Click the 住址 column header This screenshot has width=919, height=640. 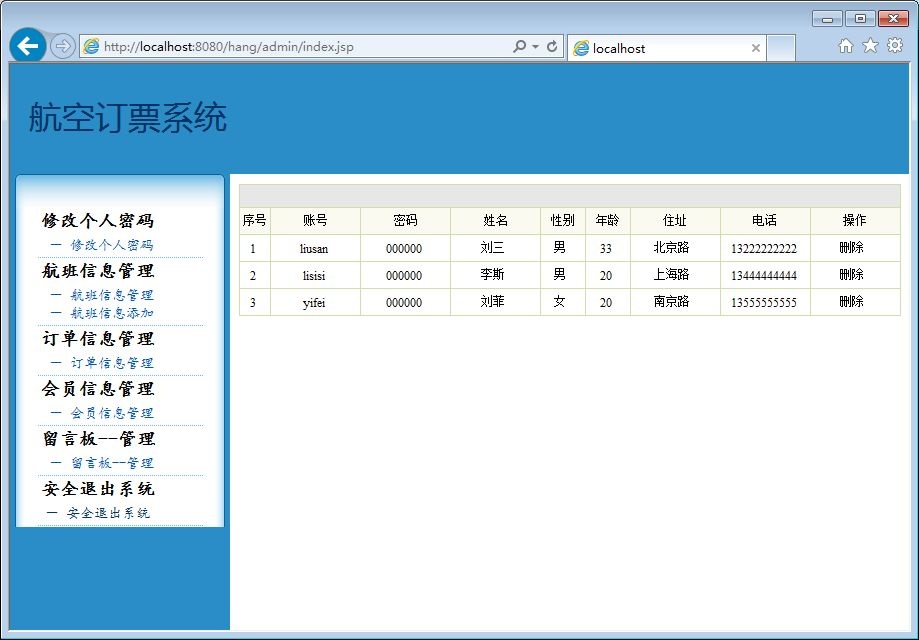(675, 220)
